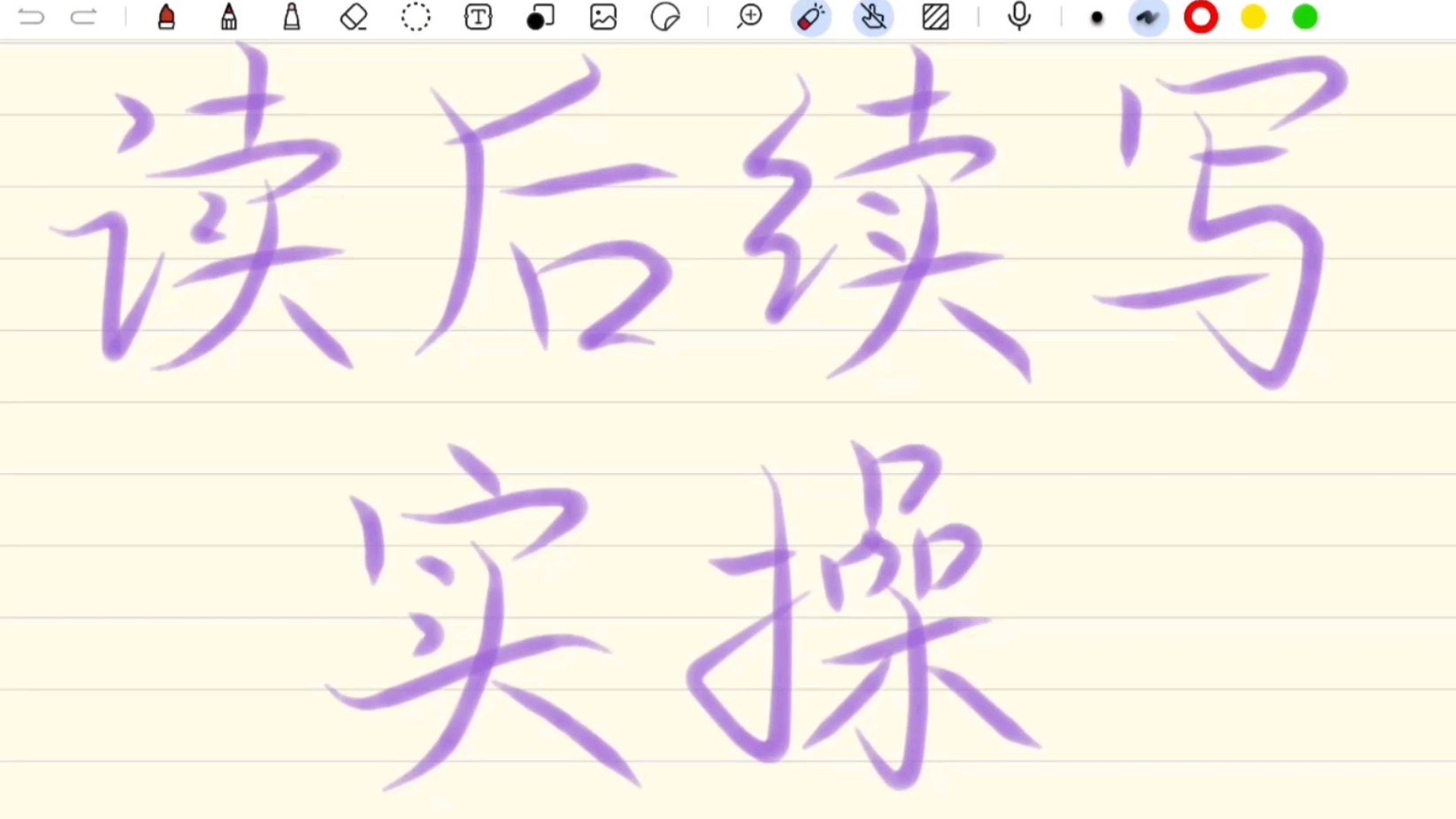Select the brush stroke style preset
The image size is (1456, 819).
(1148, 17)
